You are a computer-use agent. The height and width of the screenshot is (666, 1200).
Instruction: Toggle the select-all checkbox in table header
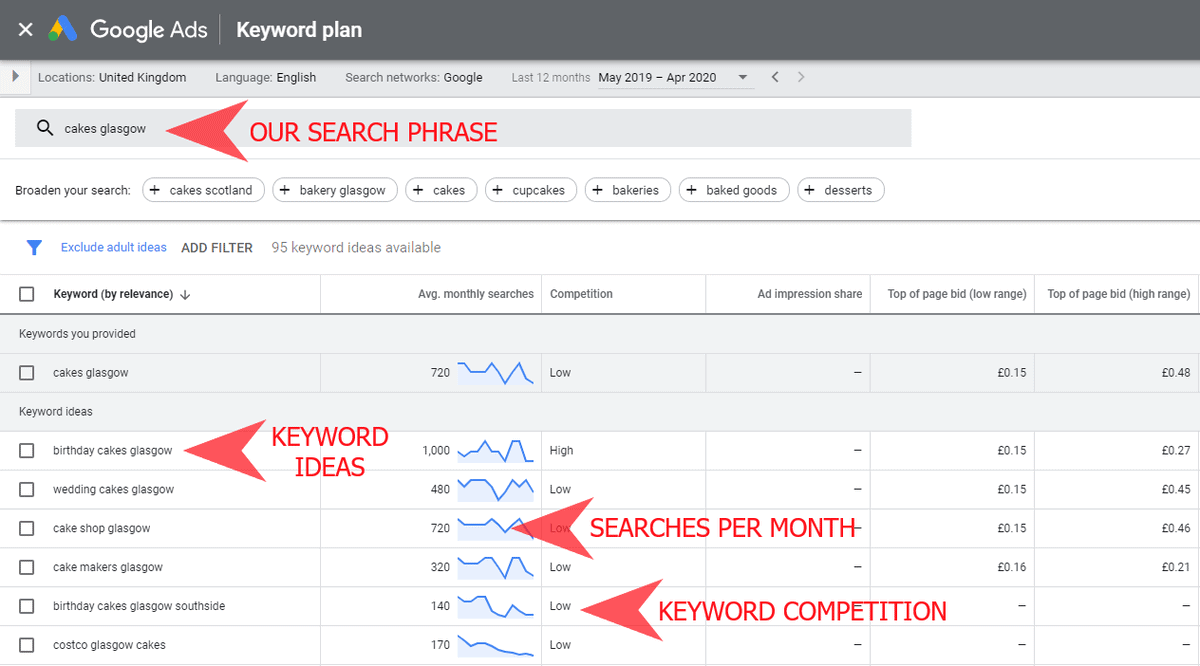[x=27, y=294]
